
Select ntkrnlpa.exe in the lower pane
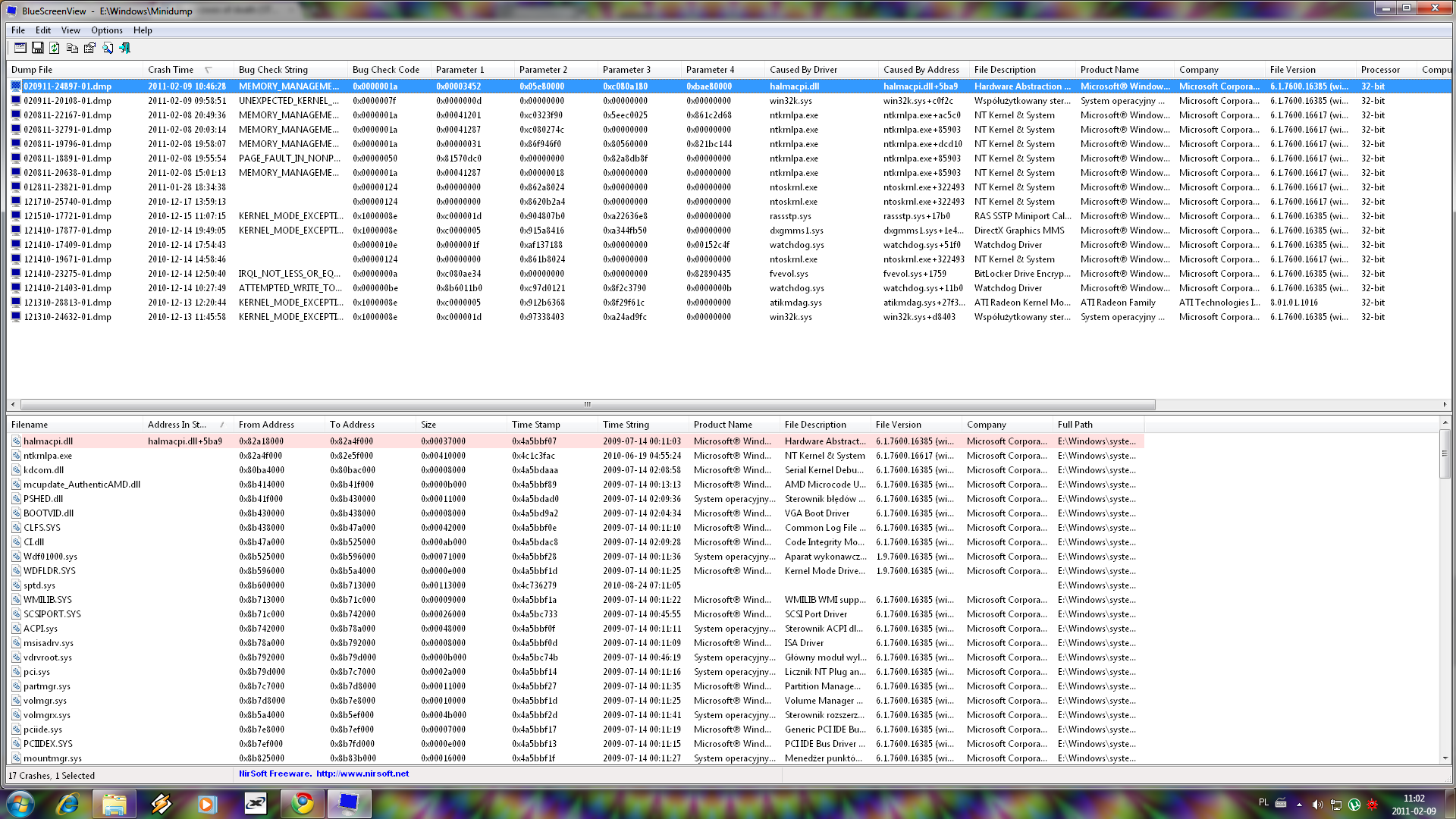[48, 456]
